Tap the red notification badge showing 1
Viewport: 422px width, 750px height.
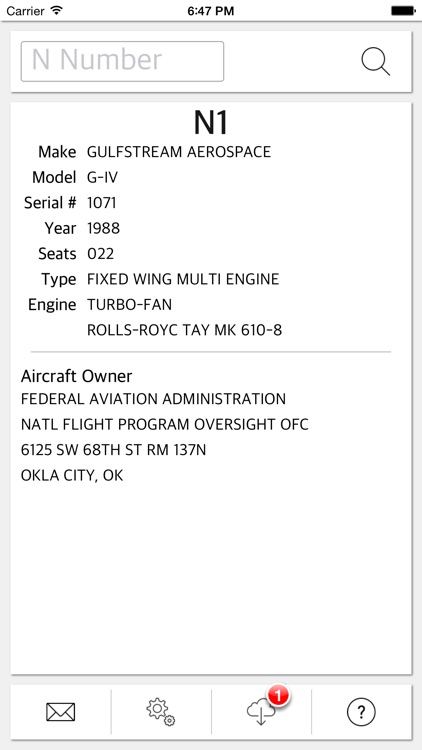pyautogui.click(x=278, y=695)
